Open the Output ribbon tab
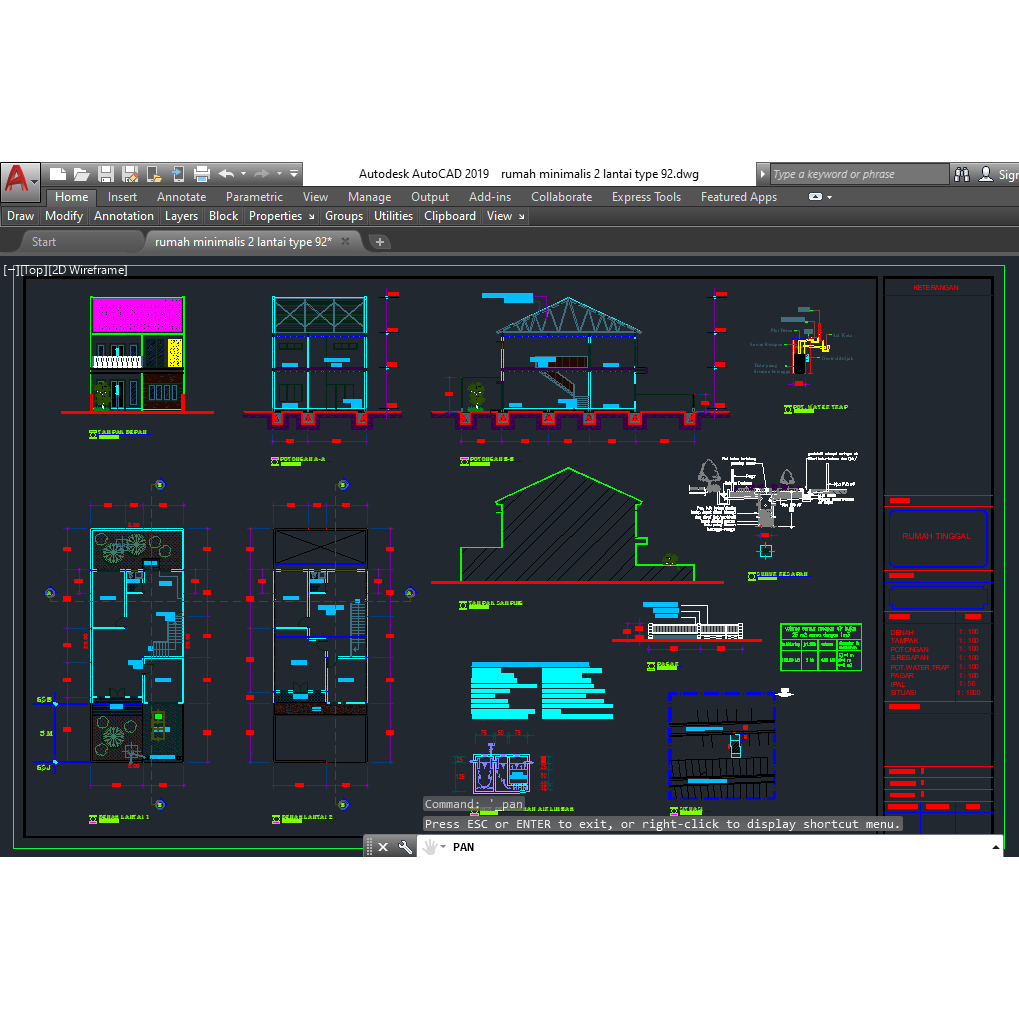This screenshot has height=1019, width=1019. (430, 197)
